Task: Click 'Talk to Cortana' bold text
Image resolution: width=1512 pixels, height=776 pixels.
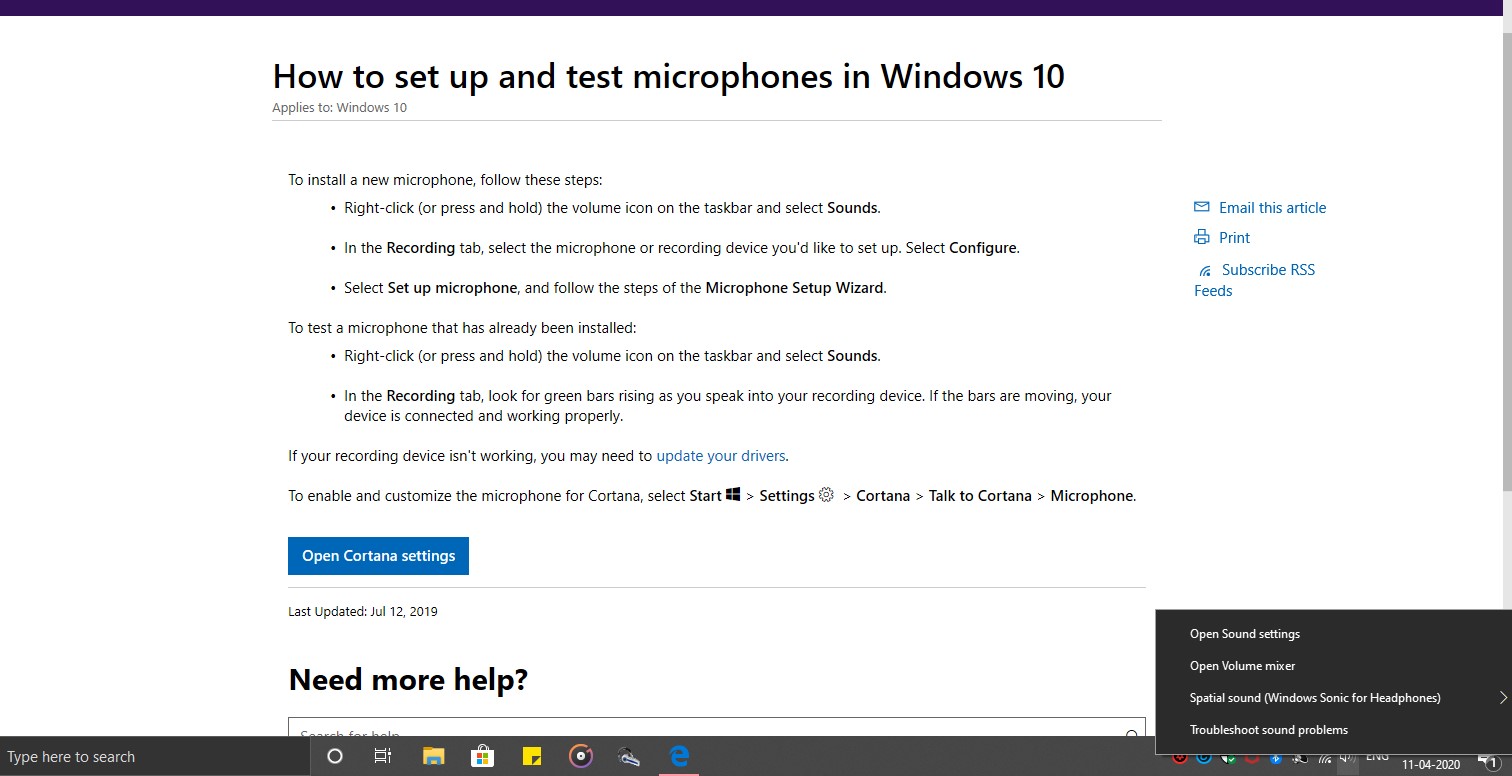Action: point(980,496)
